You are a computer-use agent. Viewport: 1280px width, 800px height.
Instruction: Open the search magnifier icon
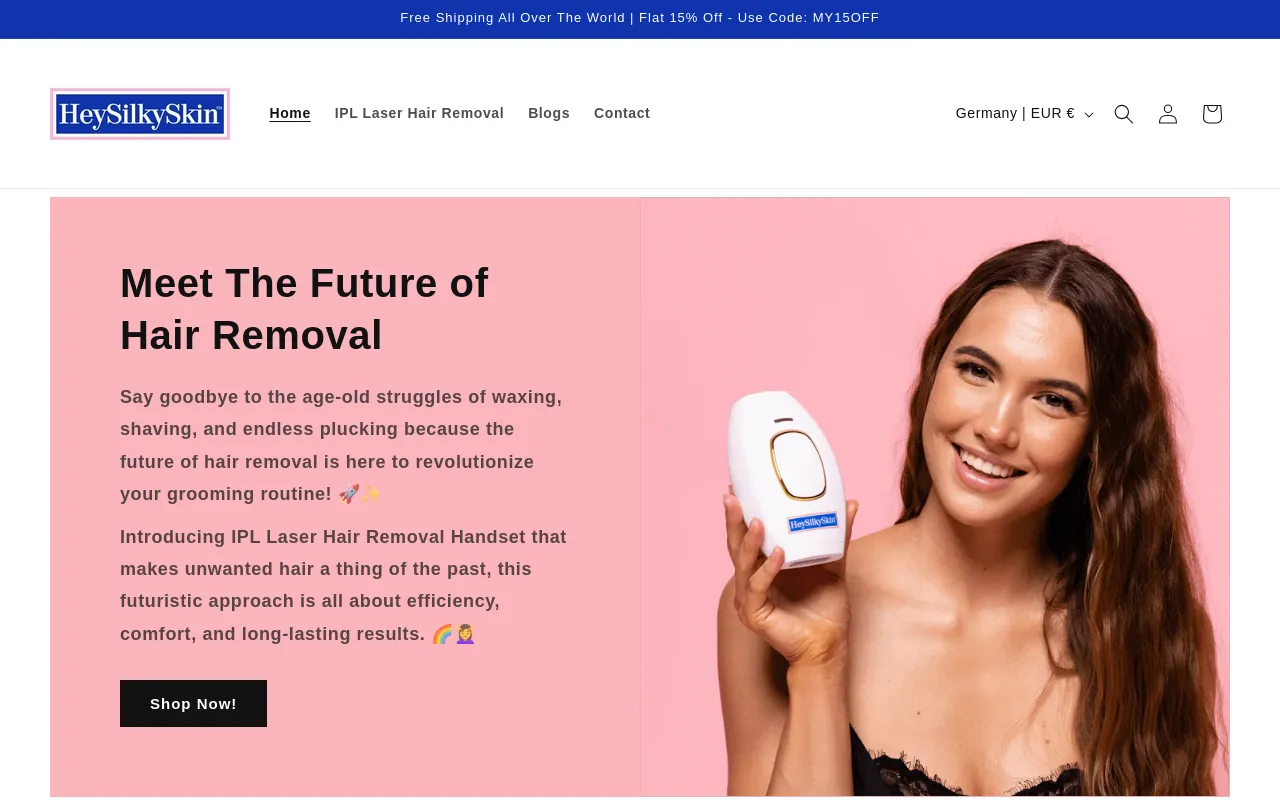click(x=1124, y=114)
